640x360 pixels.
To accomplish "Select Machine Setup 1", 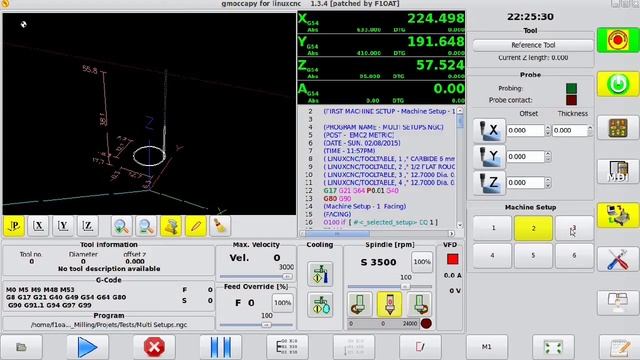I will [x=493, y=228].
